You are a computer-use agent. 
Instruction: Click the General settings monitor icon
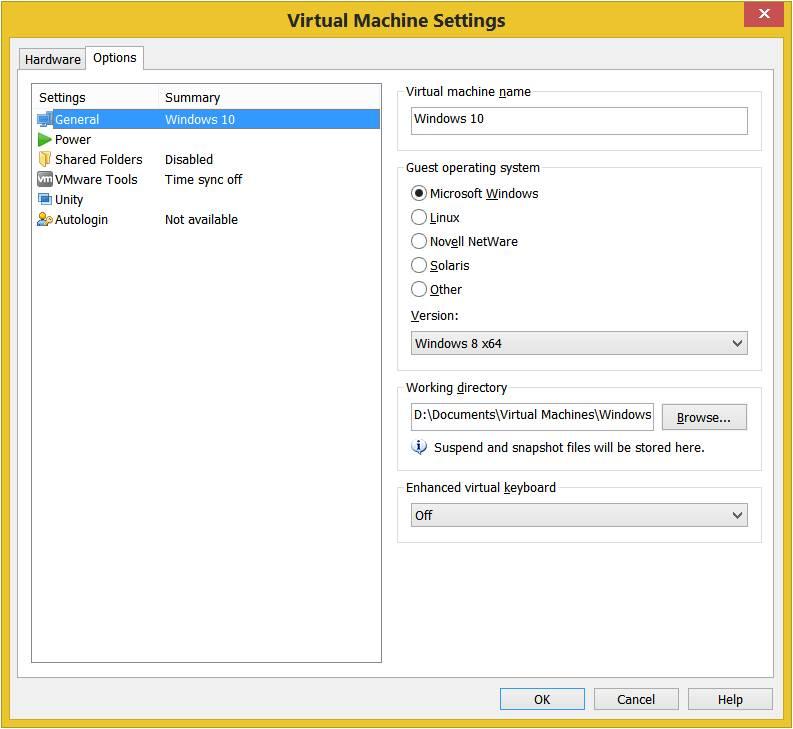[45, 120]
